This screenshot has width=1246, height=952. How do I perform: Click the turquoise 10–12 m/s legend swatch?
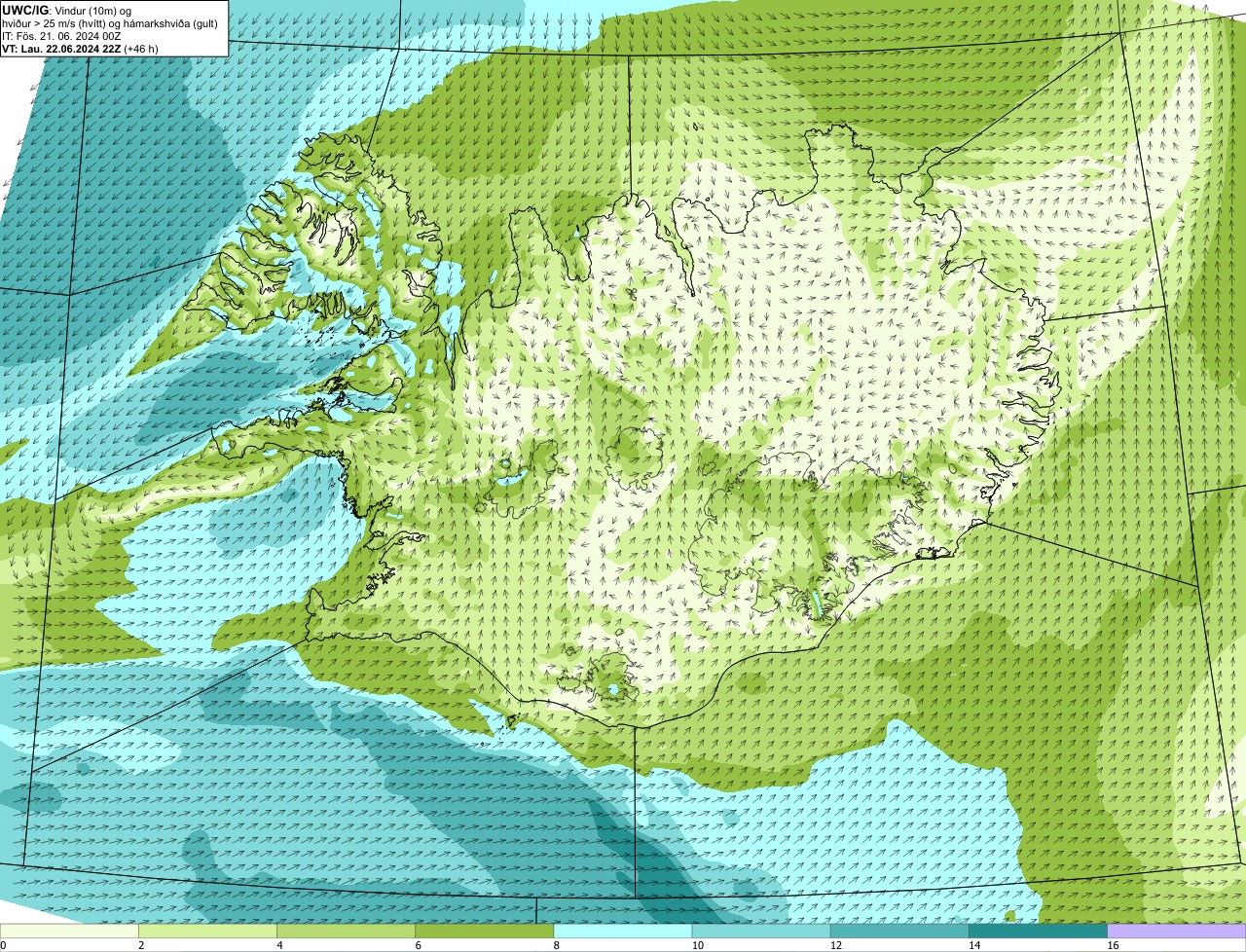pos(761,932)
